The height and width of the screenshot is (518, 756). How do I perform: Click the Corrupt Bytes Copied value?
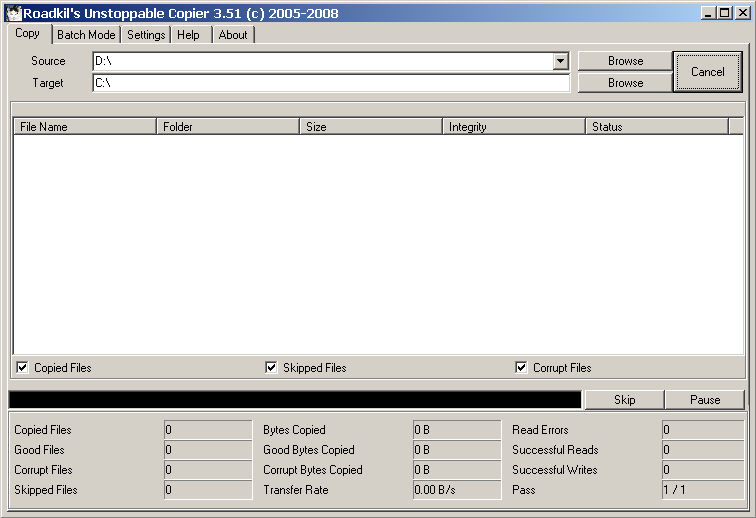tap(457, 470)
